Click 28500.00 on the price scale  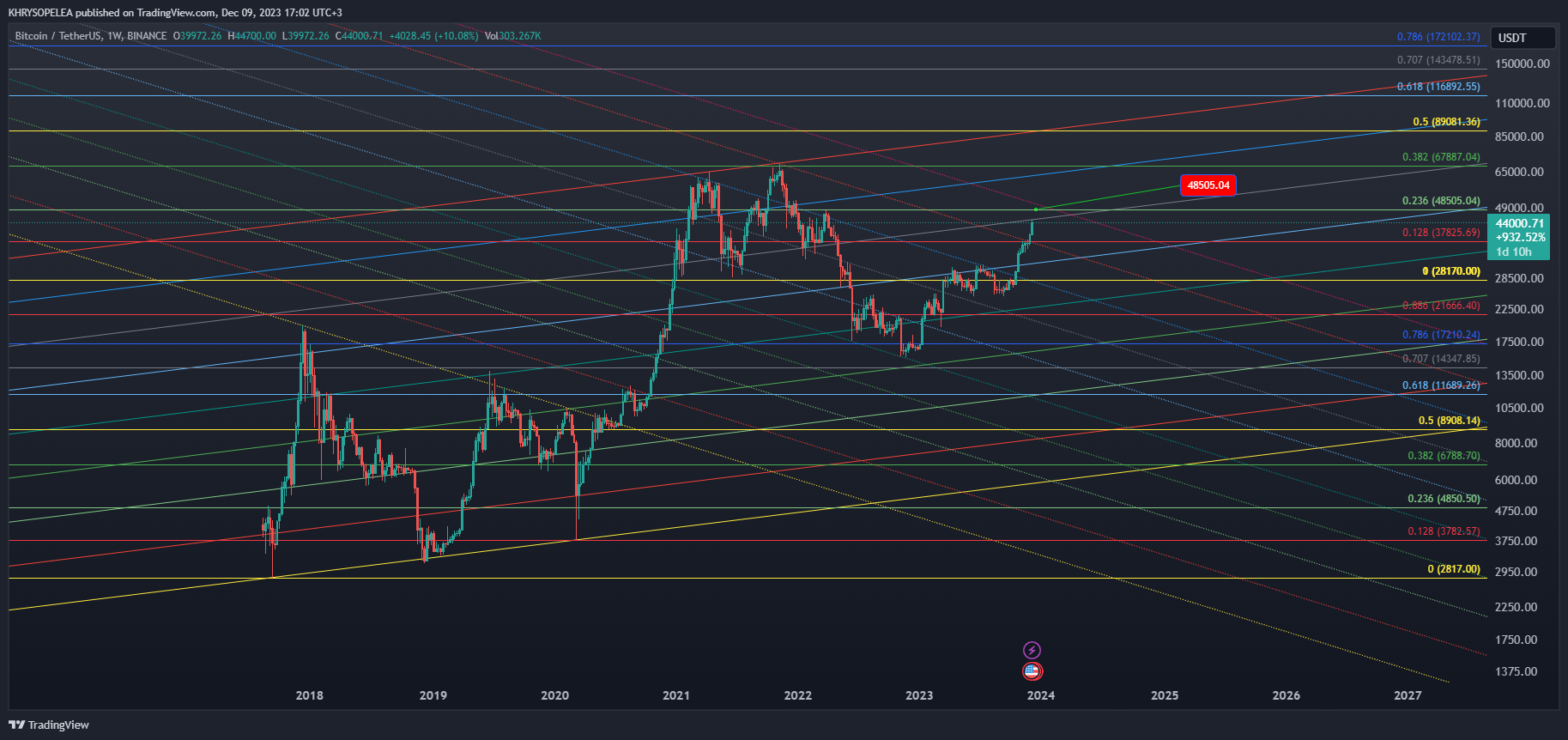[1519, 278]
